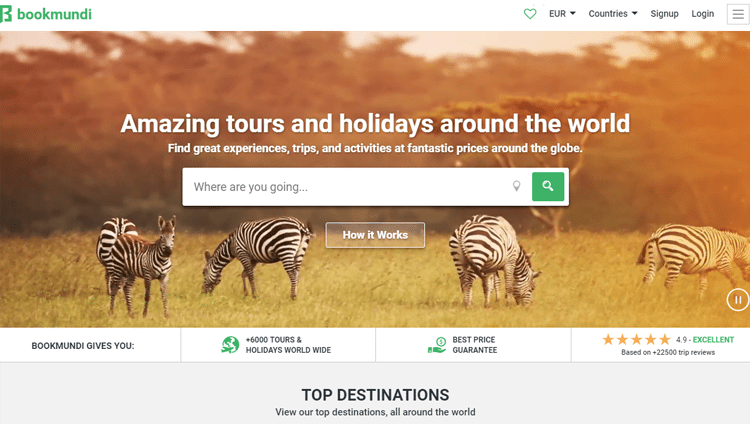Viewport: 750px width, 424px height.
Task: Click the five-star rating icons
Action: click(x=636, y=339)
